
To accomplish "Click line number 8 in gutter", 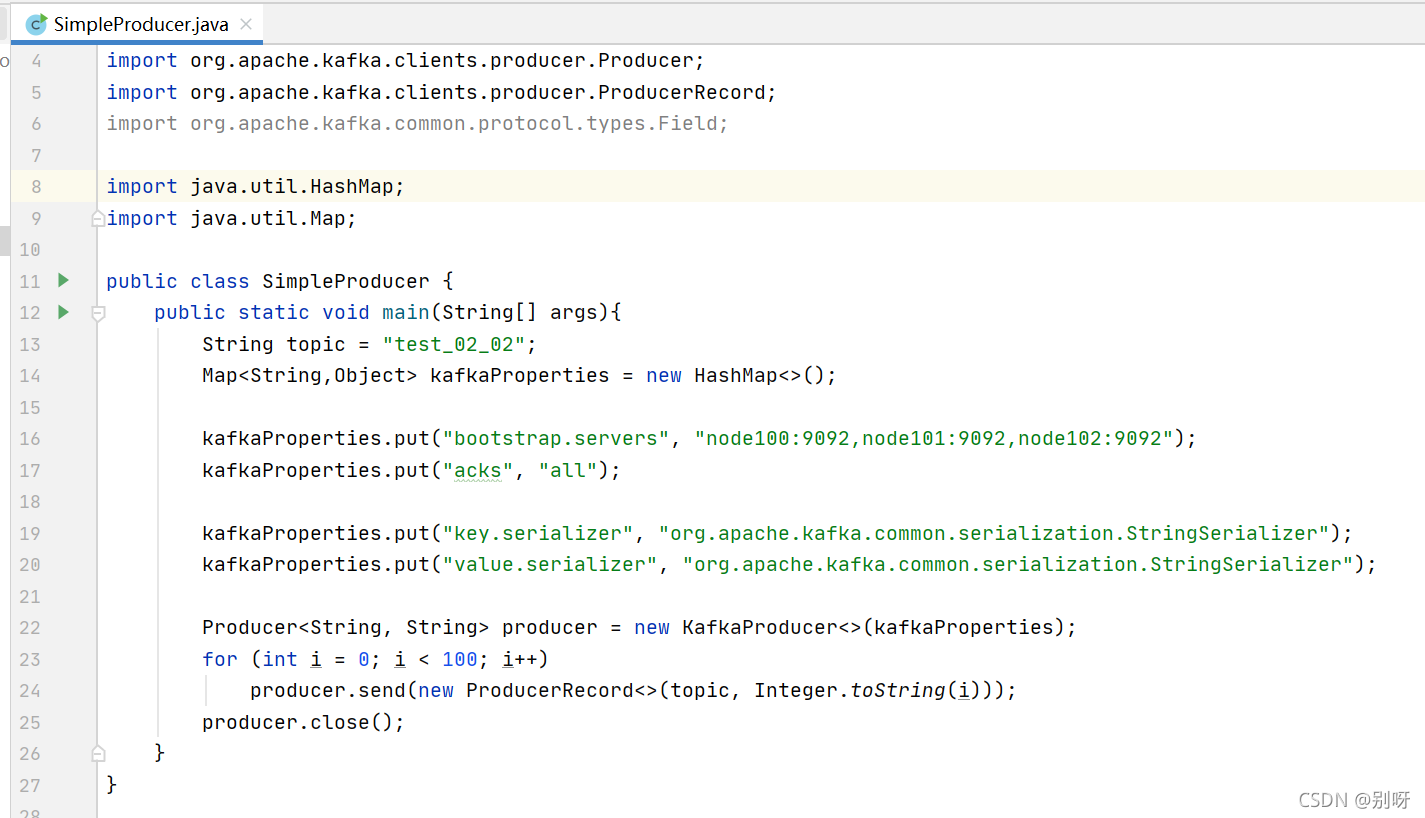I will [36, 186].
